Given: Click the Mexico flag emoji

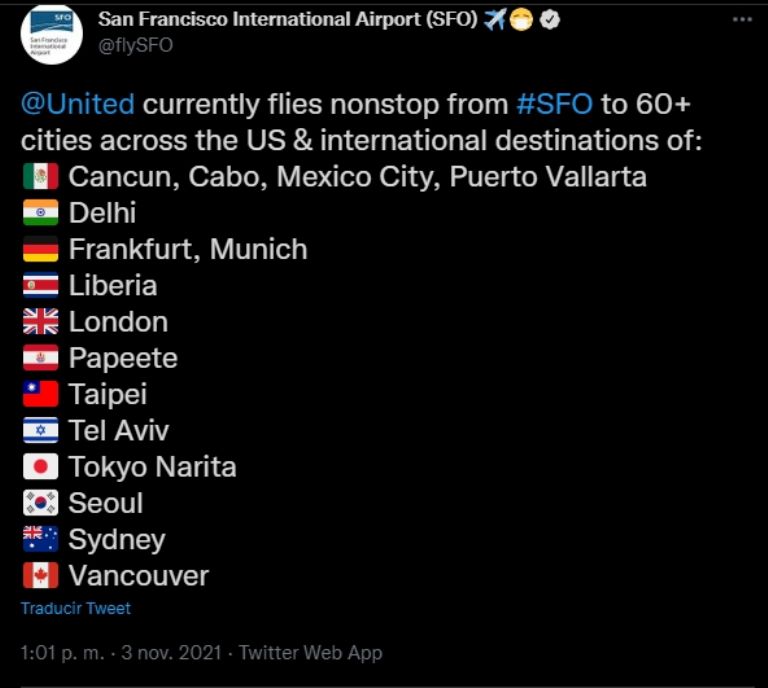Looking at the screenshot, I should [x=41, y=176].
